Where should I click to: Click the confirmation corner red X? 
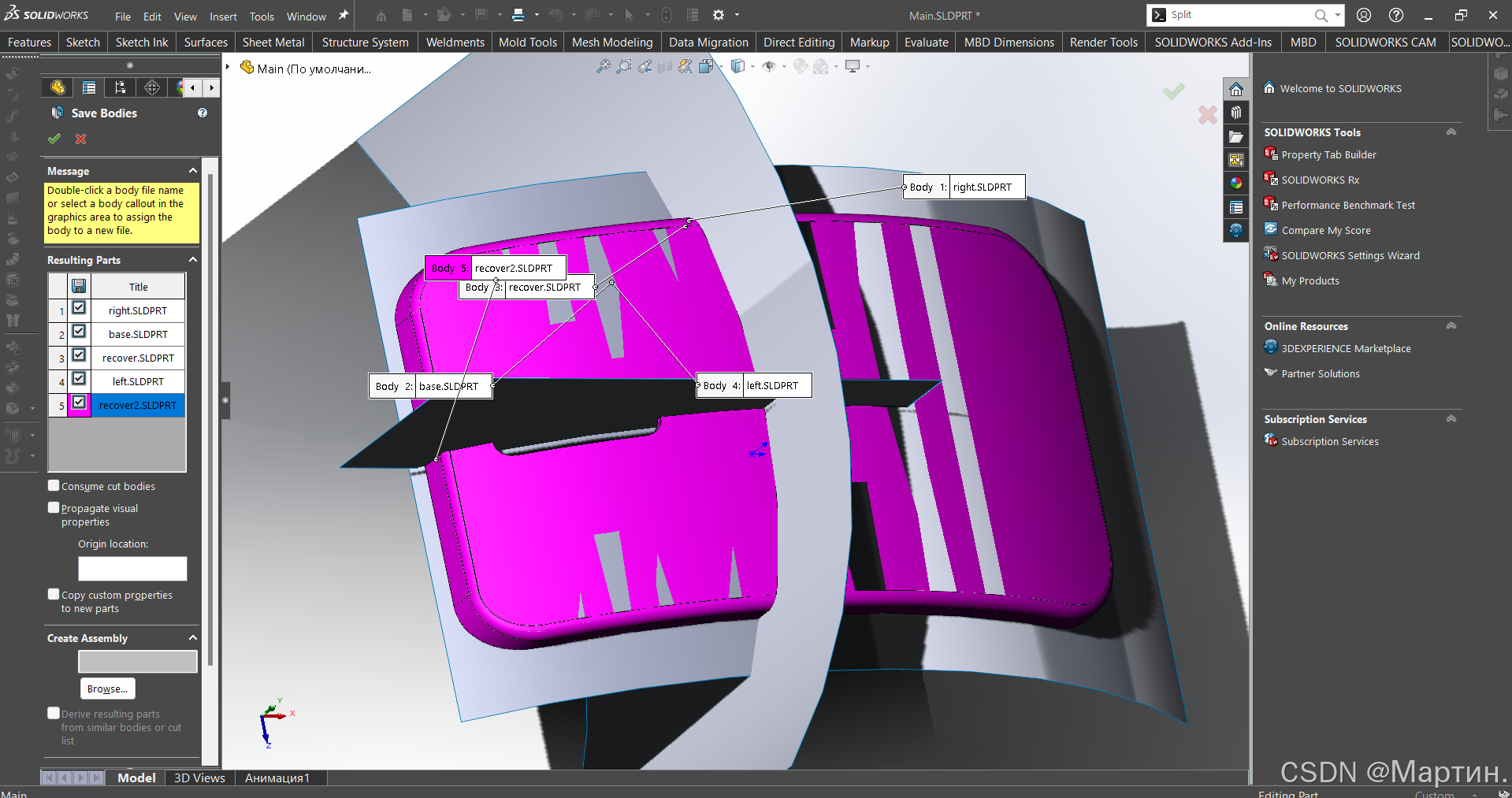1207,115
